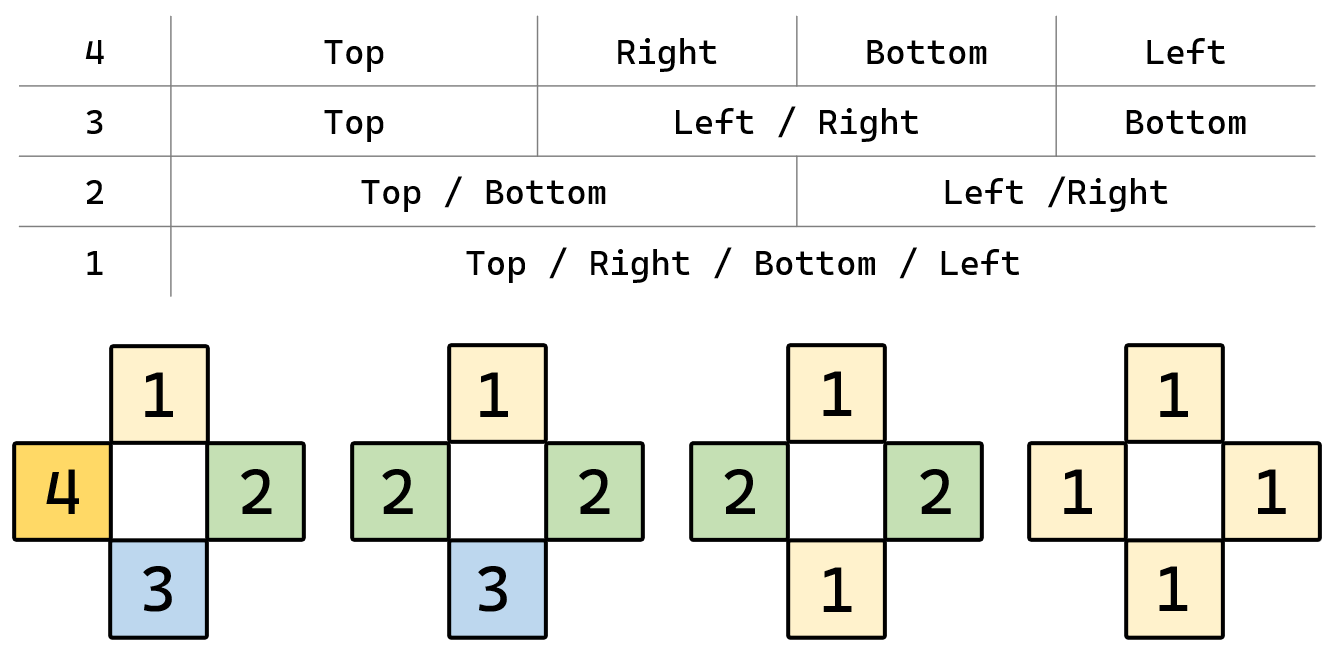Click the right green 2 of third cross
This screenshot has height=655, width=1333.
coord(933,492)
